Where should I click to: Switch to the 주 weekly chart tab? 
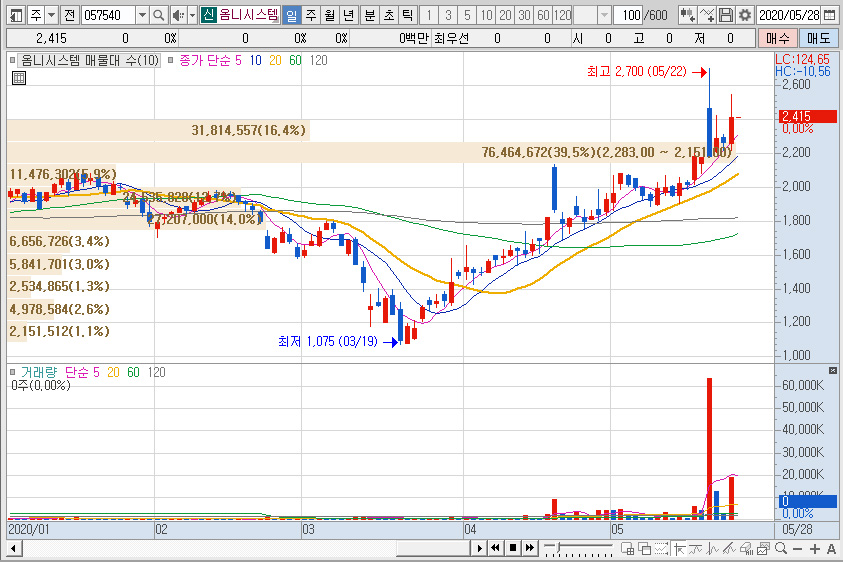point(311,15)
